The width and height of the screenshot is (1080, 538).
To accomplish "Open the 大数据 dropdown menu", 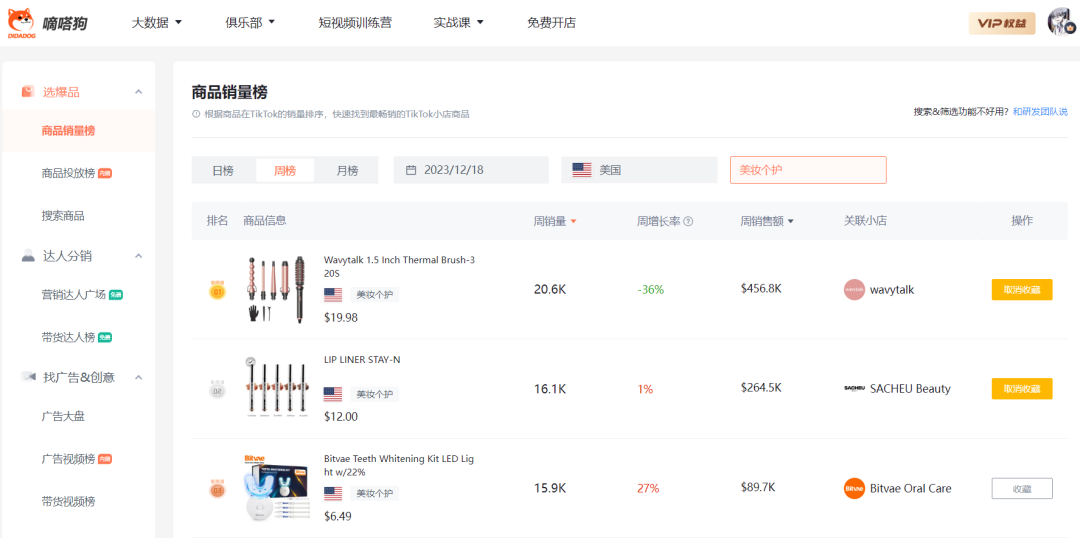I will (x=157, y=22).
